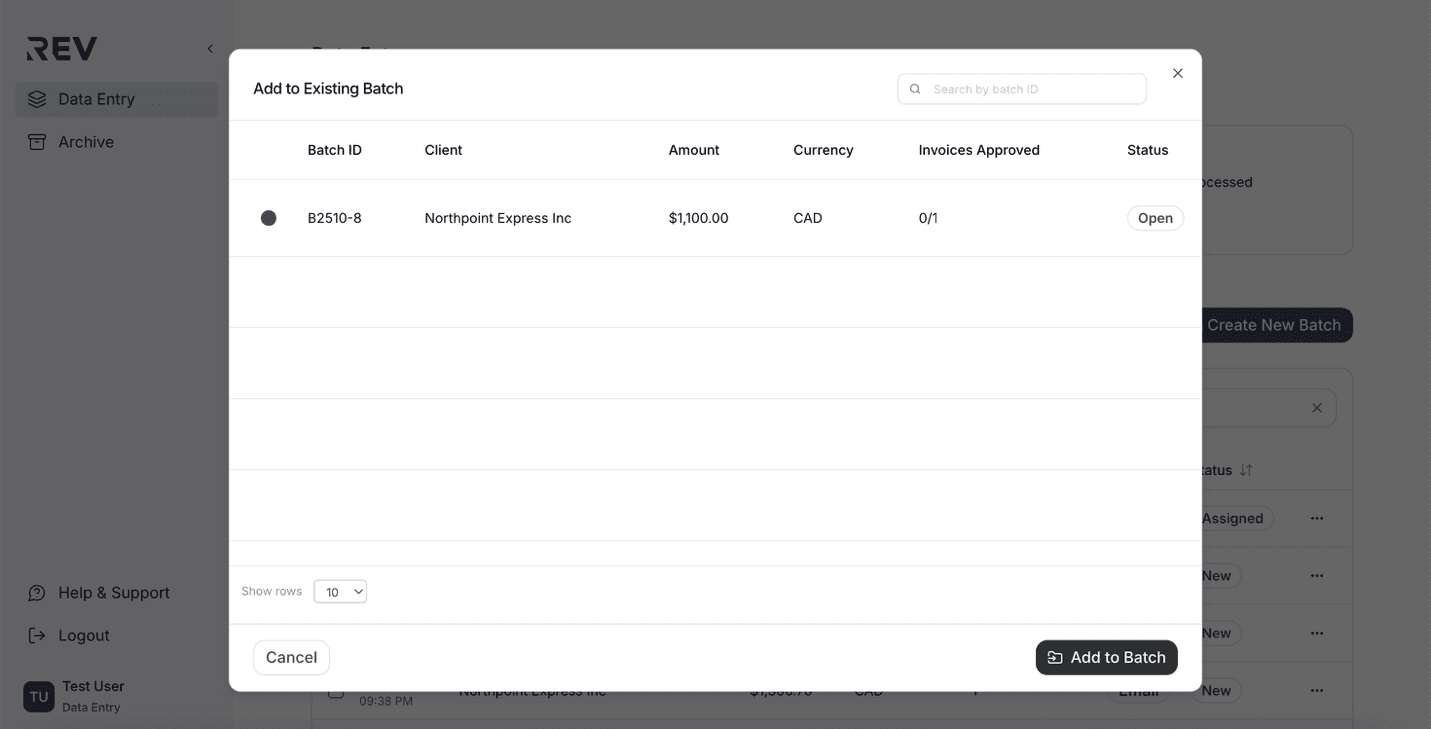Image resolution: width=1431 pixels, height=729 pixels.
Task: Click the Open status pill for B2510-8
Action: (x=1155, y=217)
